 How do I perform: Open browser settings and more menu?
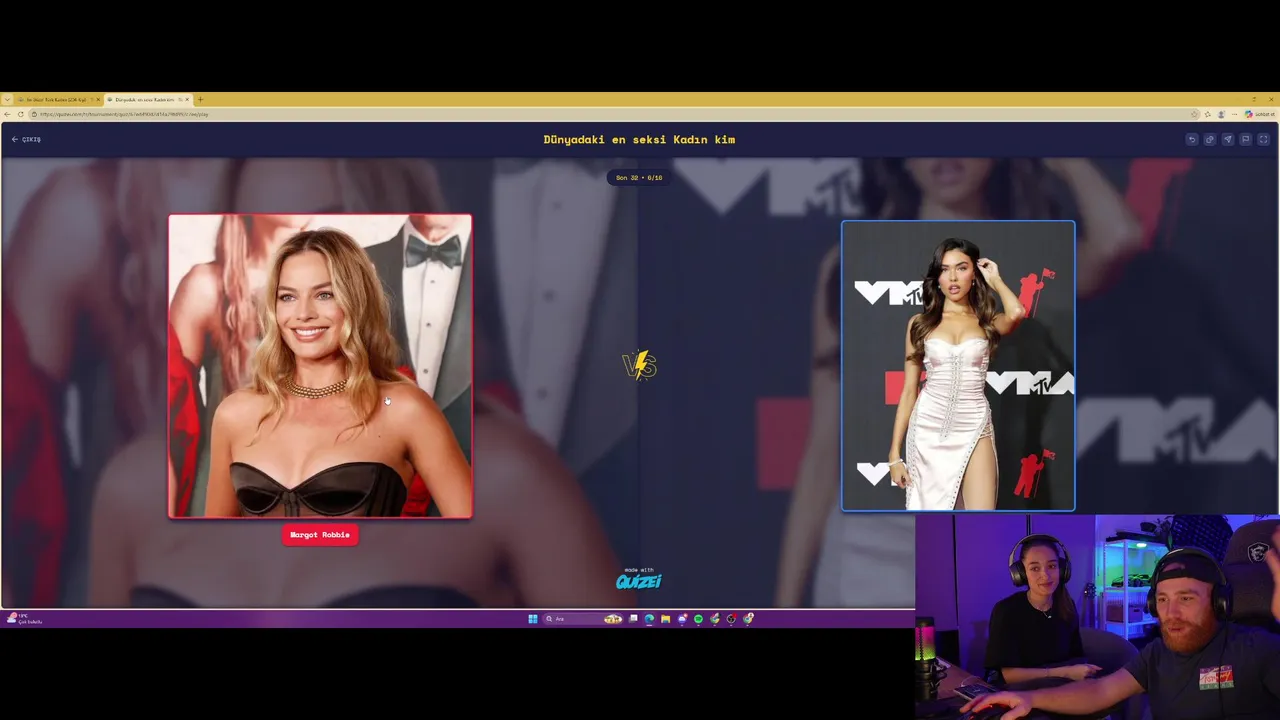[1234, 114]
